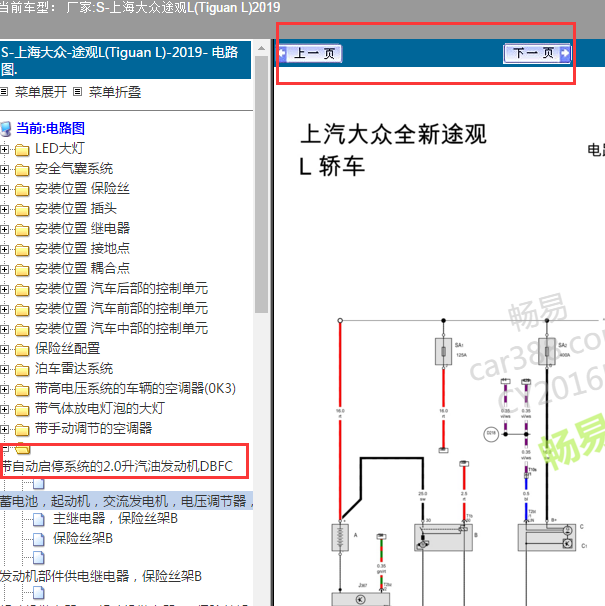Click folder icon of 汽车后部的控制单元

[x=22, y=290]
